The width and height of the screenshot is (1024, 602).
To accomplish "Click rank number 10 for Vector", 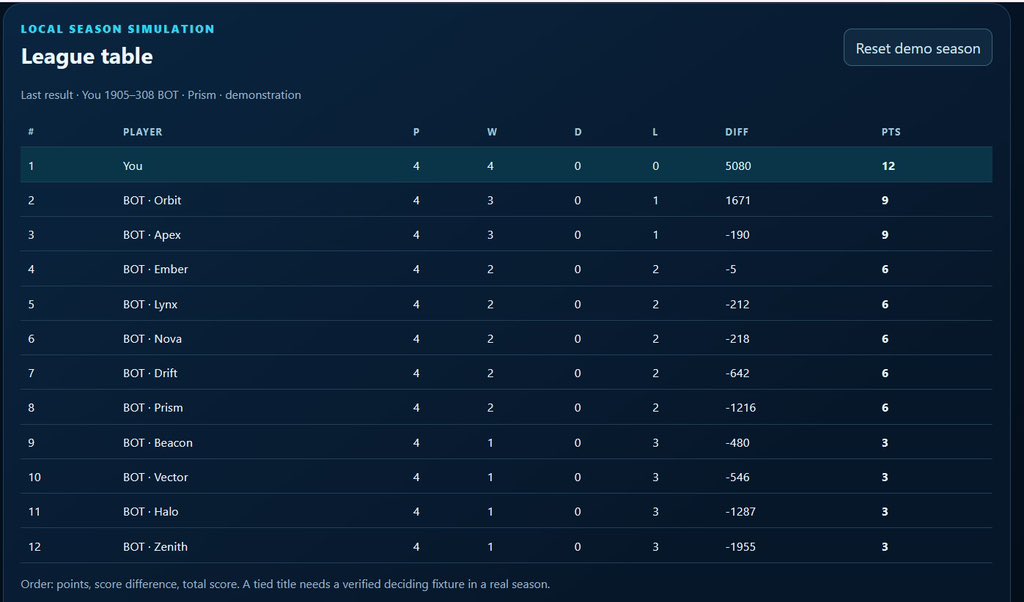I will (35, 477).
